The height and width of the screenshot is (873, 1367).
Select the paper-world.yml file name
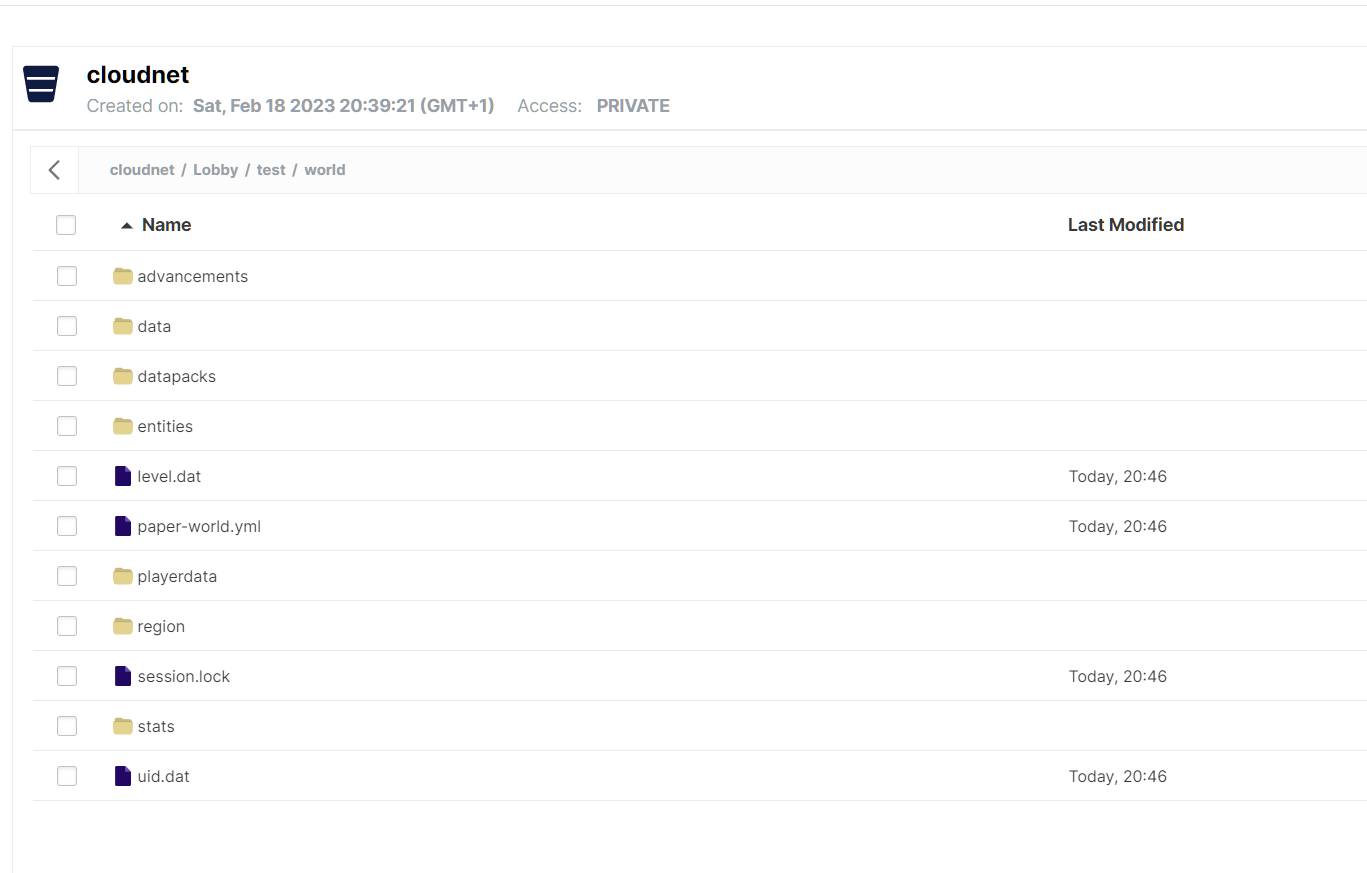pos(199,526)
